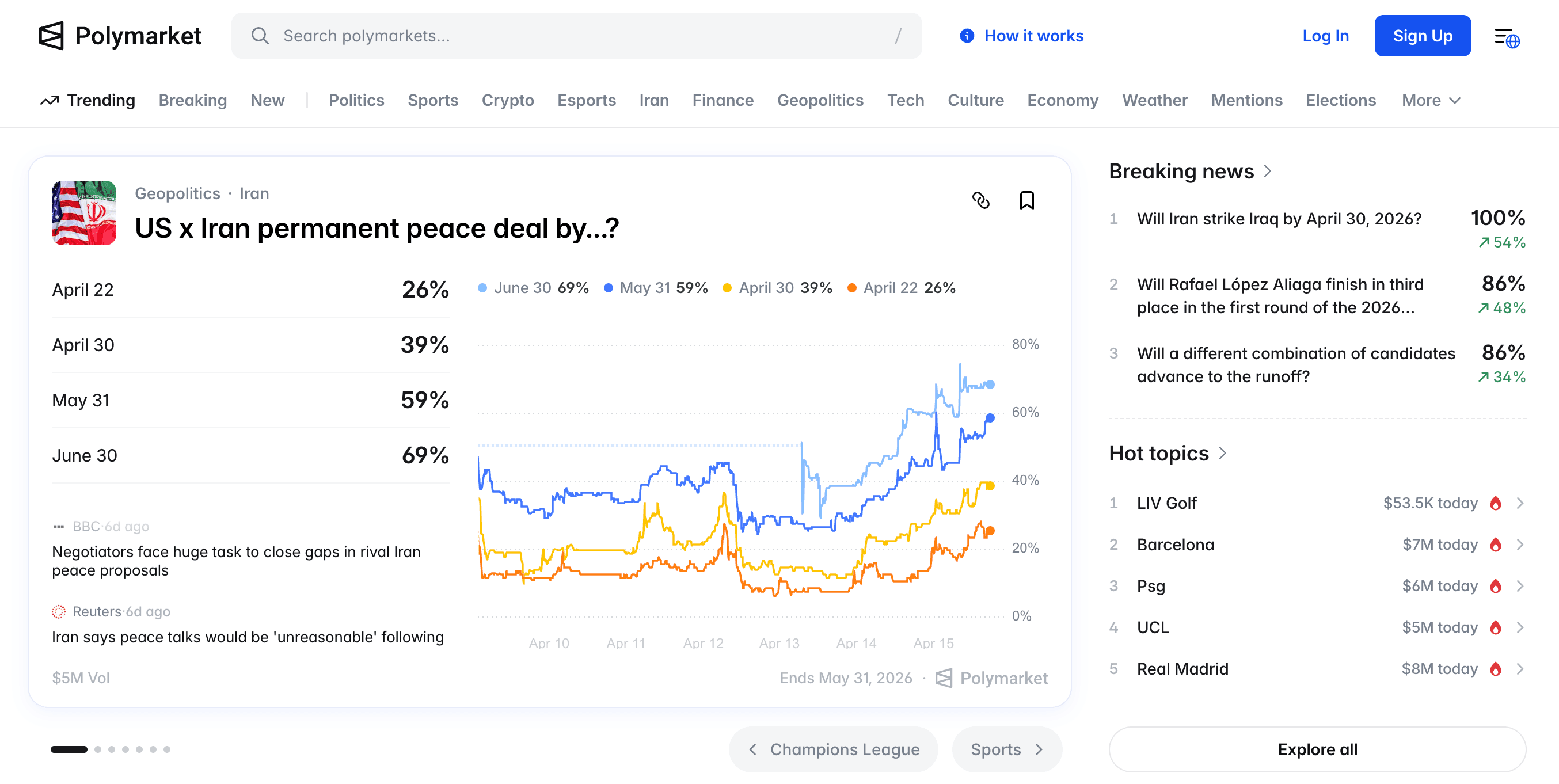Click the info icon beside How it works

967,36
